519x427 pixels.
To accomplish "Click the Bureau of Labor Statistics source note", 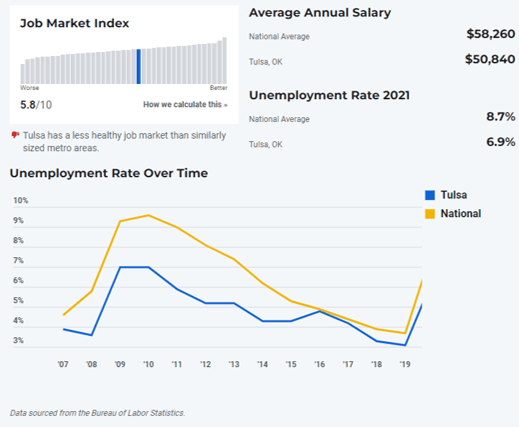I will click(97, 413).
